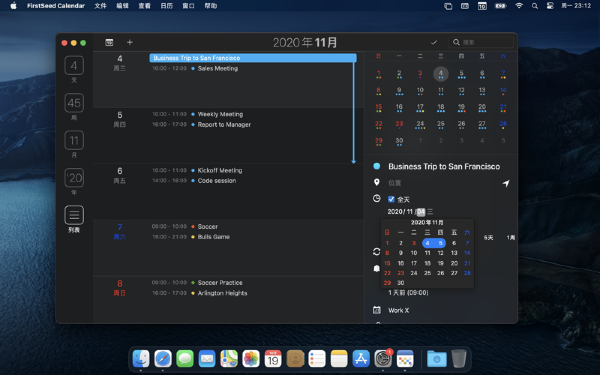Open Notes from the Dock
The height and width of the screenshot is (375, 600).
(339, 359)
